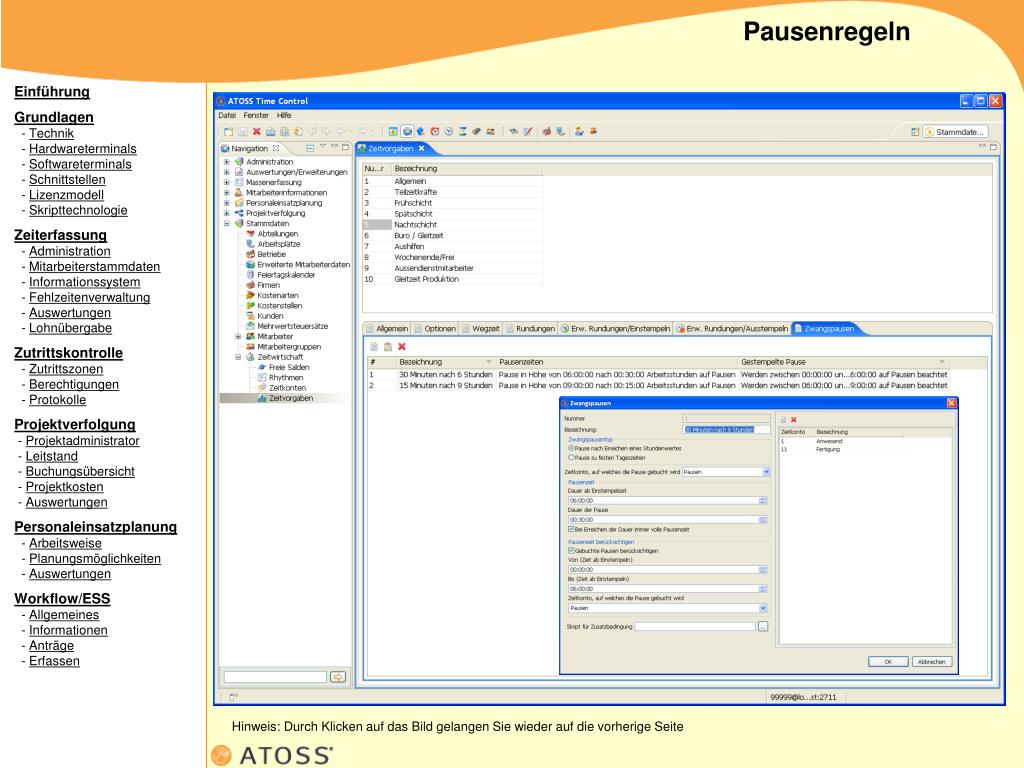Open the Datei menu
Screen dimensions: 1024x768
point(227,116)
